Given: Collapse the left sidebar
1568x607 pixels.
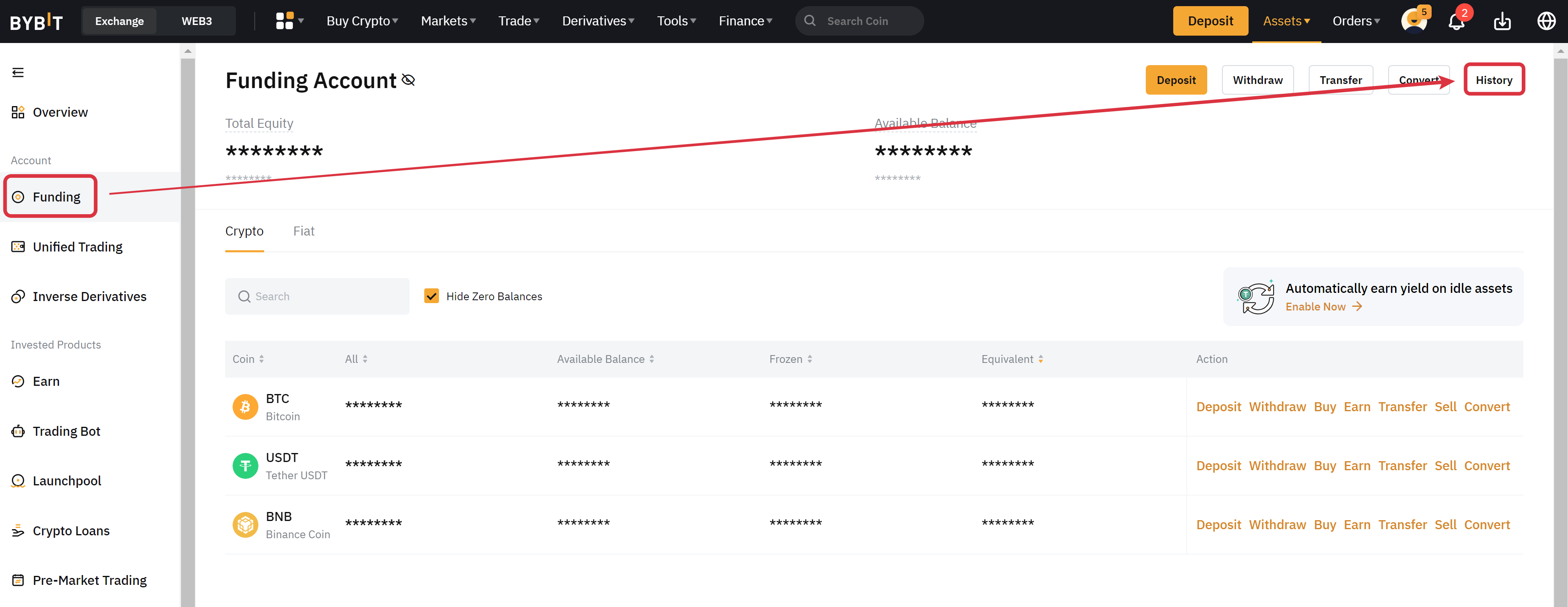Looking at the screenshot, I should [18, 72].
